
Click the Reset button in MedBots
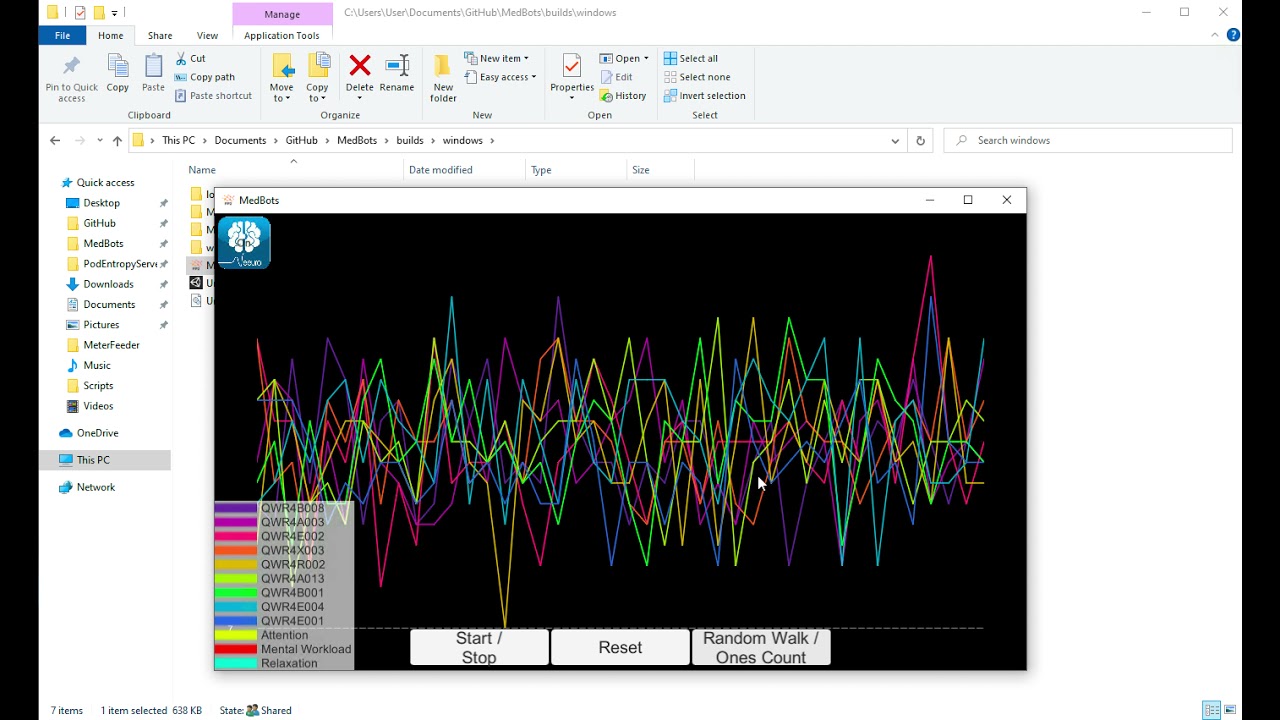[x=620, y=648]
